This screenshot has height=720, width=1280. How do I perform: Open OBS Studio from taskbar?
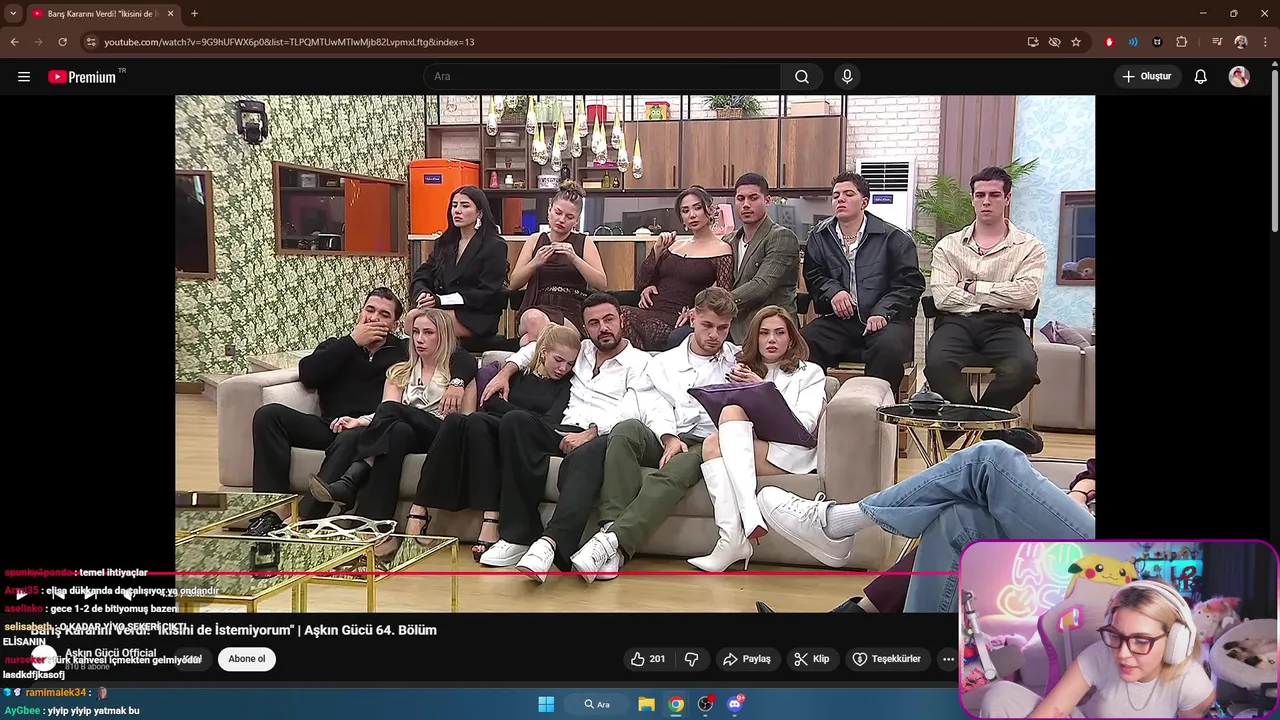point(705,704)
